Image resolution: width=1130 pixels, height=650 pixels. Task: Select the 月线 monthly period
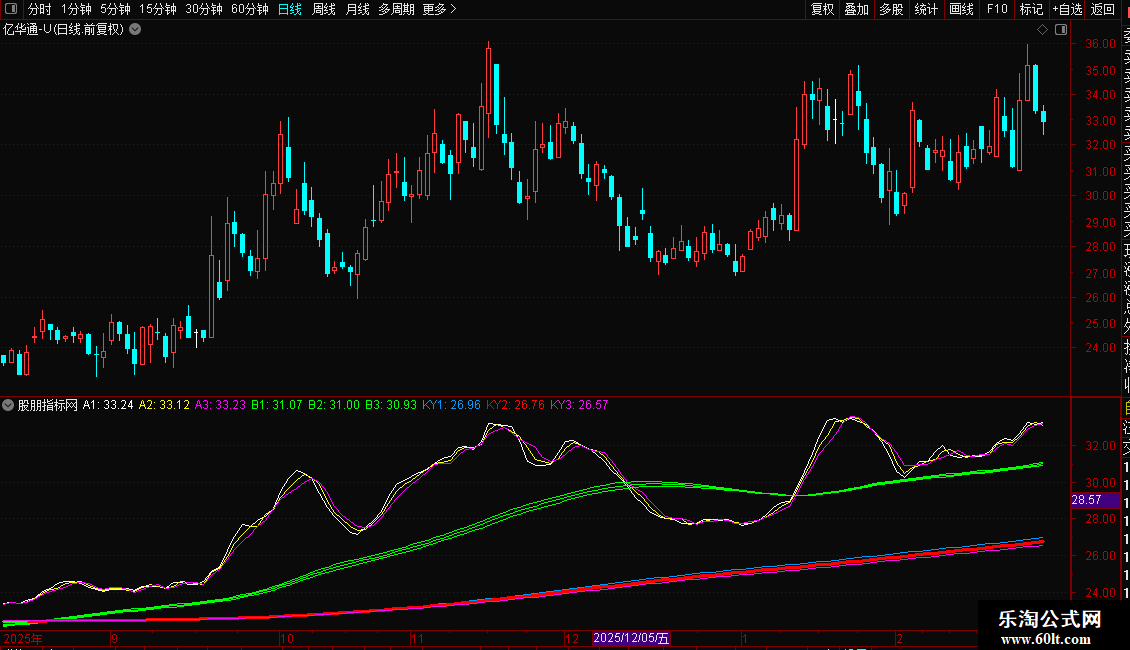[x=357, y=10]
